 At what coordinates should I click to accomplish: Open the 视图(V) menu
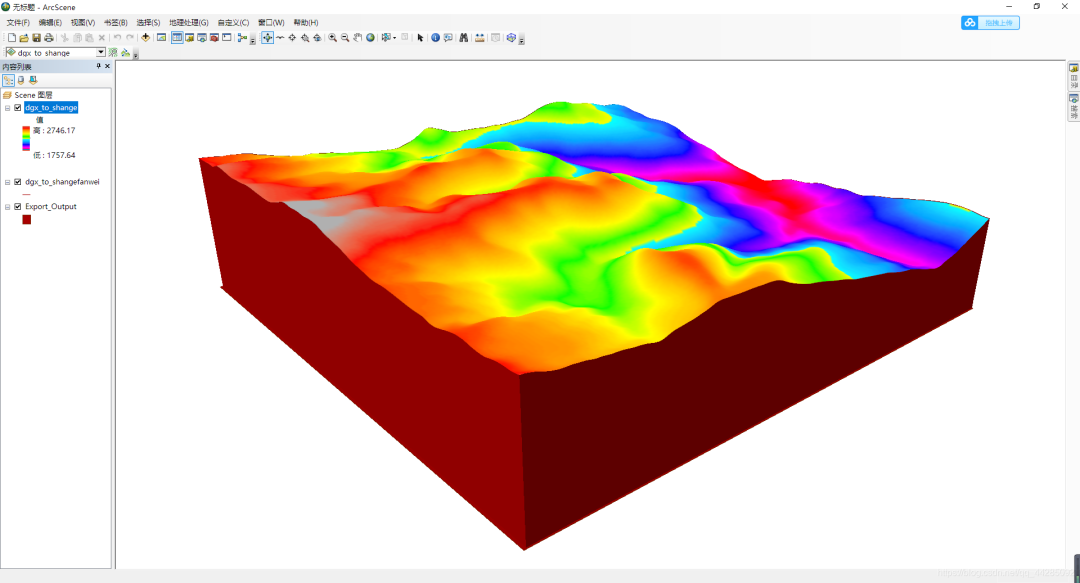click(x=83, y=23)
